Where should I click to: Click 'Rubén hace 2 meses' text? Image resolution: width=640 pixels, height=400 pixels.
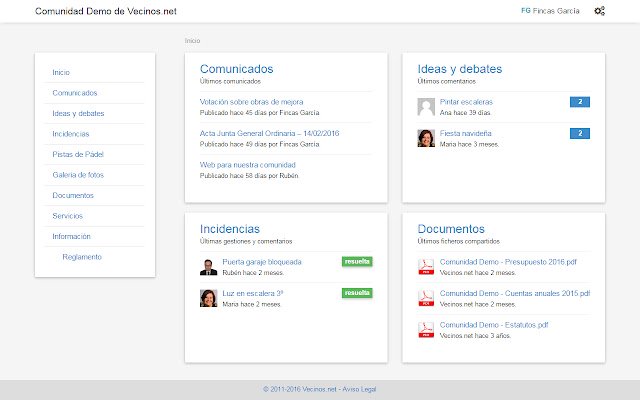[253, 273]
